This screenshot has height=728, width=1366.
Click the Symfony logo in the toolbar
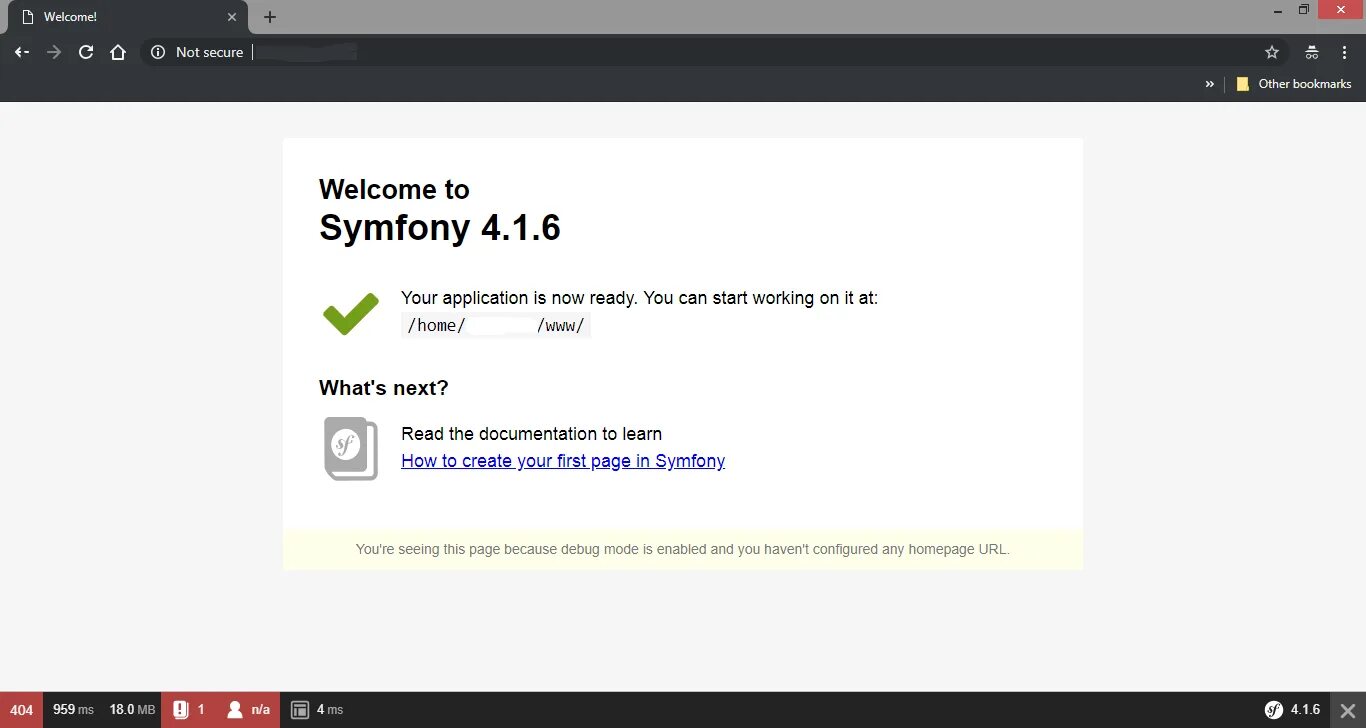[1274, 710]
